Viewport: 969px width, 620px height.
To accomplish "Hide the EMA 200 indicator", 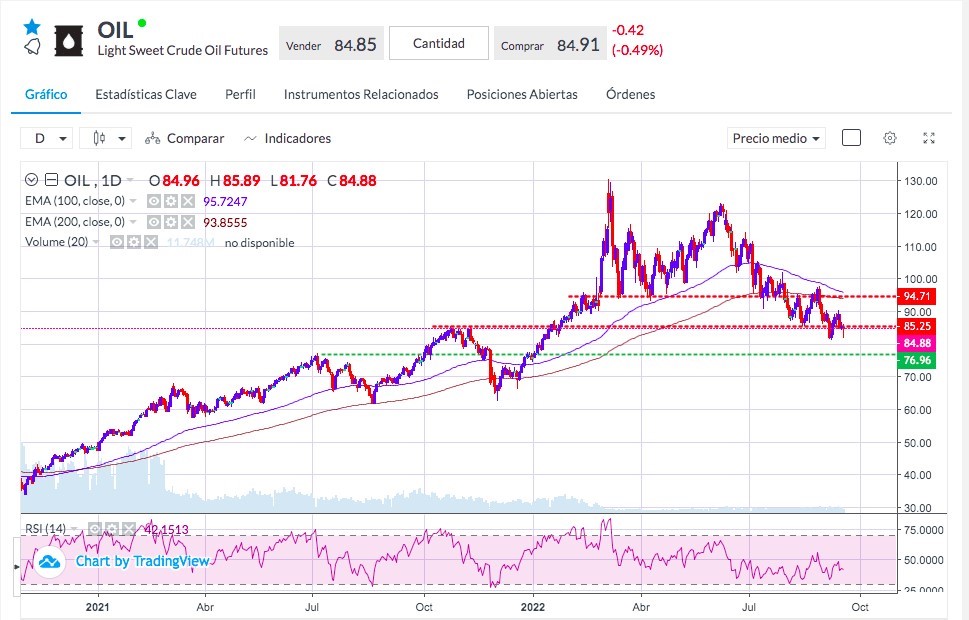I will [x=154, y=222].
